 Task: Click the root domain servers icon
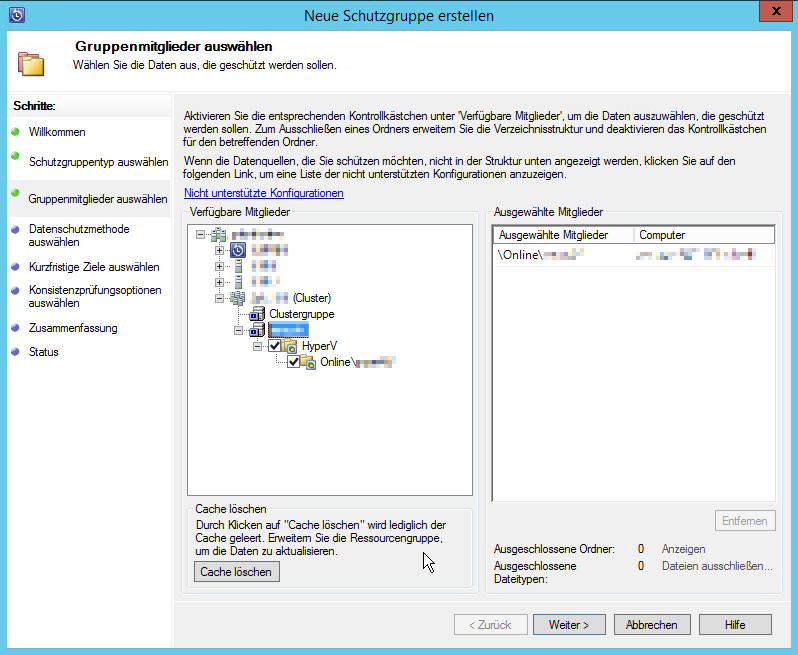(220, 235)
